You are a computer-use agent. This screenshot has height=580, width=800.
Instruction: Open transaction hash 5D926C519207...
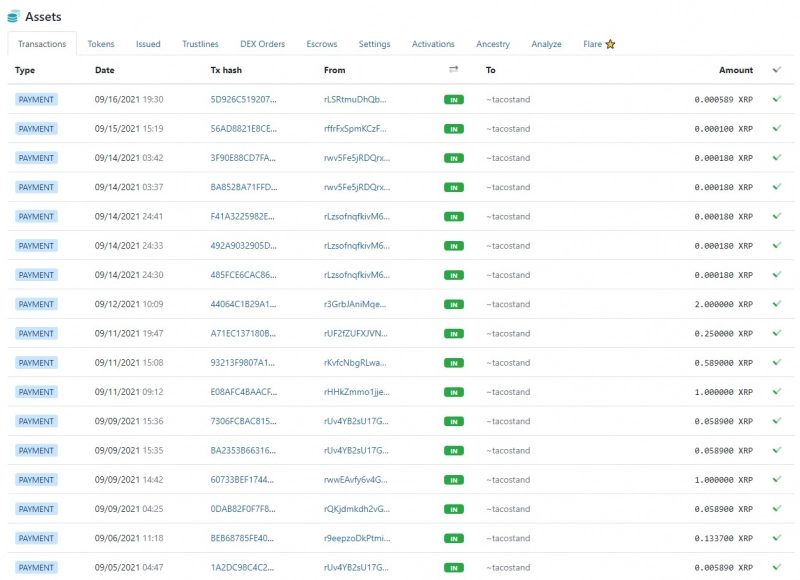click(243, 99)
